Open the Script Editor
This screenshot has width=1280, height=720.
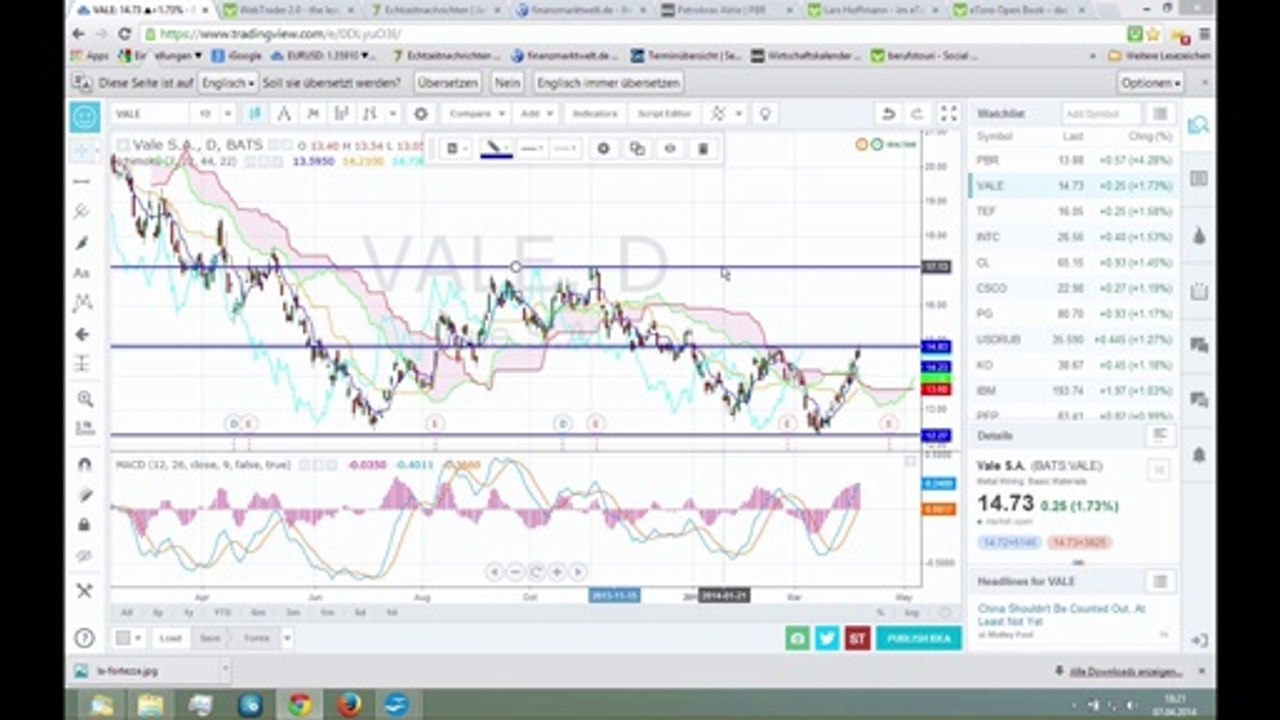(664, 114)
